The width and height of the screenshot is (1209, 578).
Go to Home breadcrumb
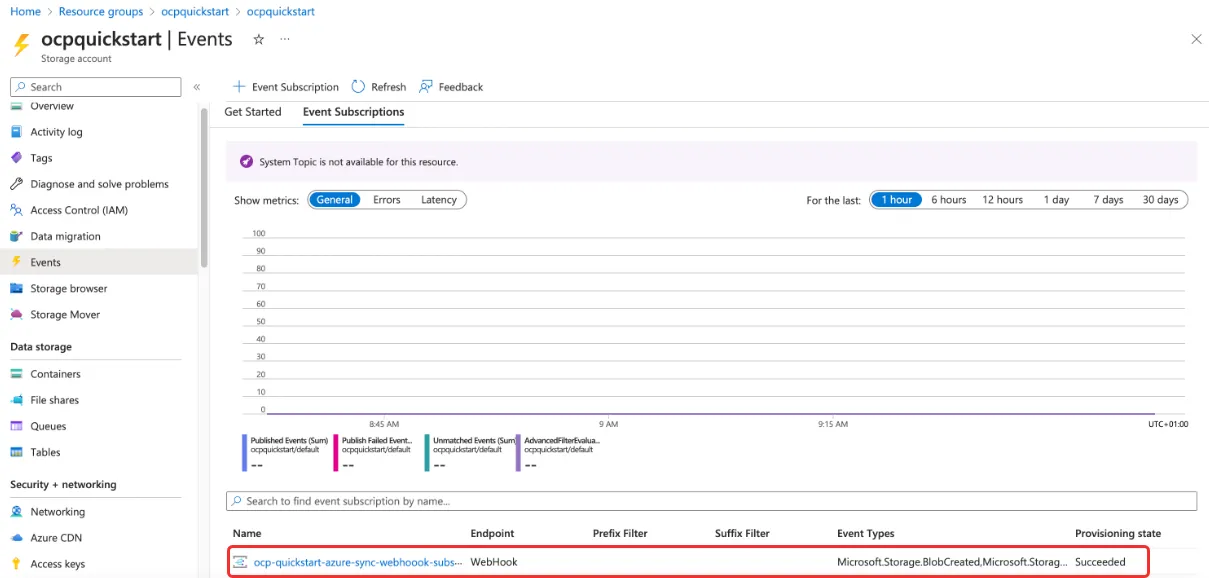pos(25,12)
